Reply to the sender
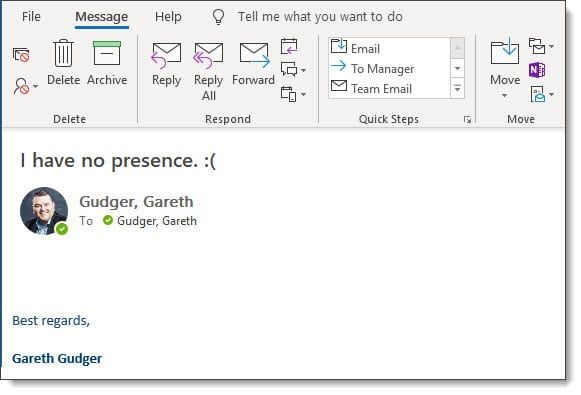Image resolution: width=581 pixels, height=395 pixels. point(166,64)
